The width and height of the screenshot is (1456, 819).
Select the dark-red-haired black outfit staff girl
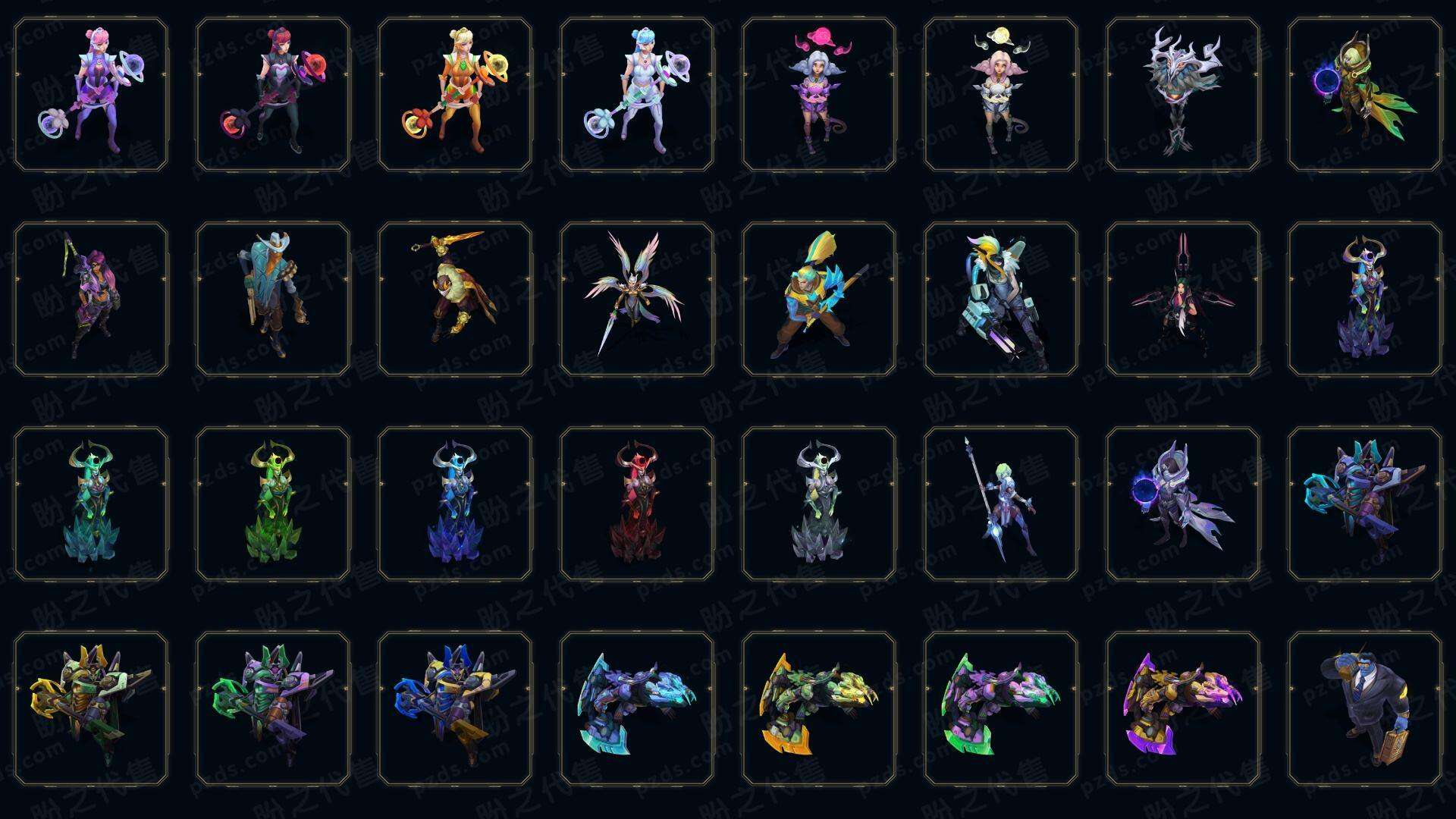[x=273, y=94]
